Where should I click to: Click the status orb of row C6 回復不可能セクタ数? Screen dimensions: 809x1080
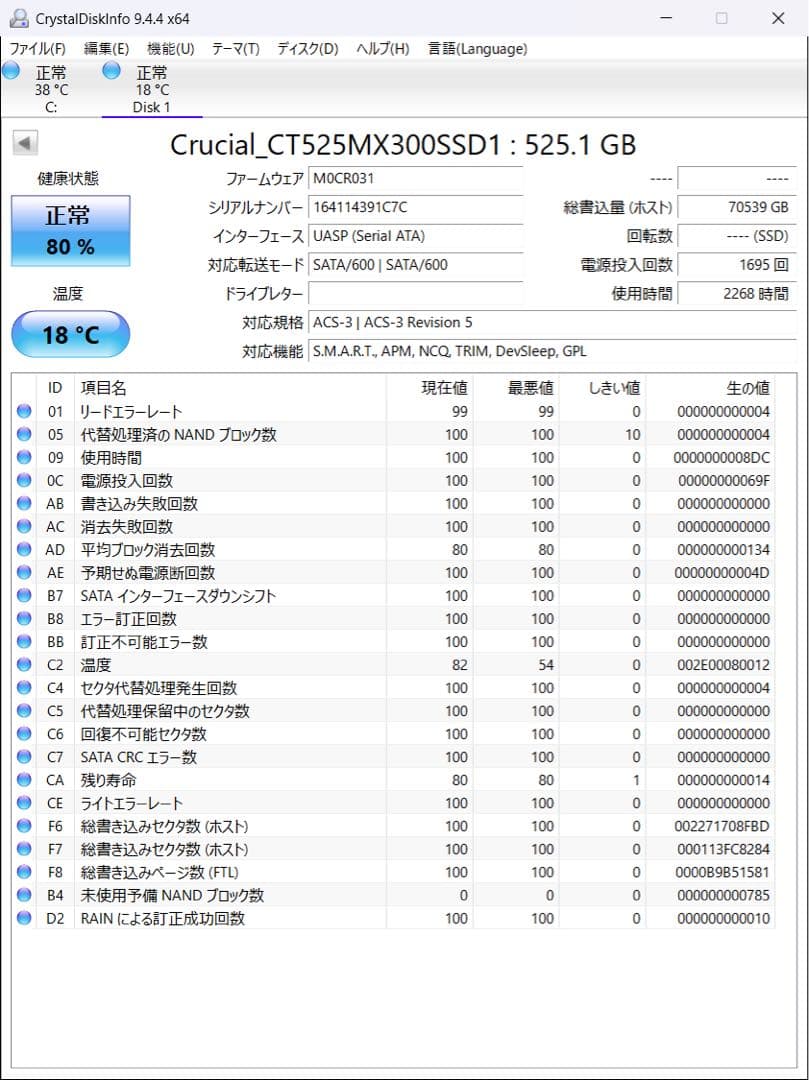point(24,734)
